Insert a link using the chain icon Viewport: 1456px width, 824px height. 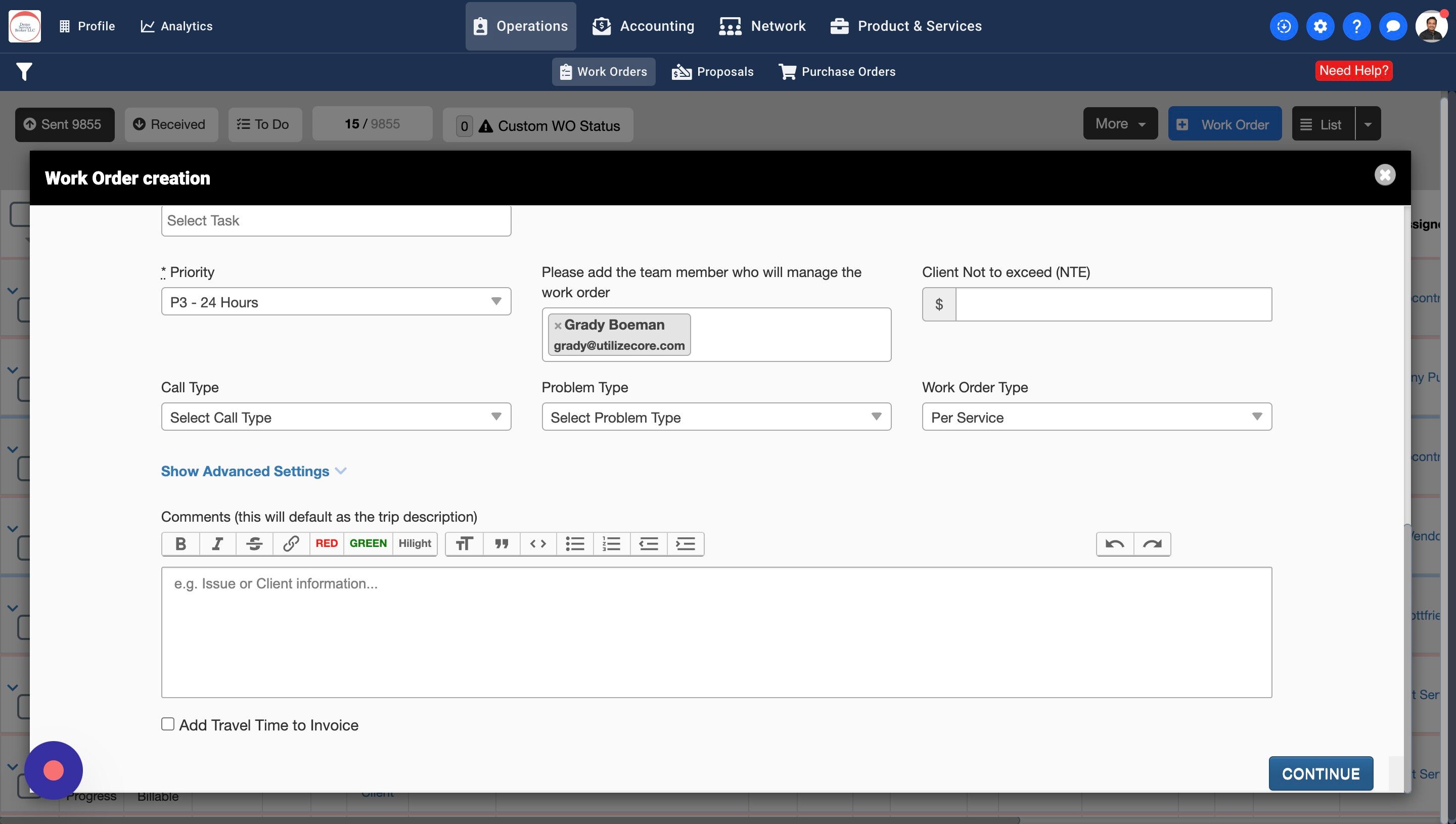click(x=291, y=544)
